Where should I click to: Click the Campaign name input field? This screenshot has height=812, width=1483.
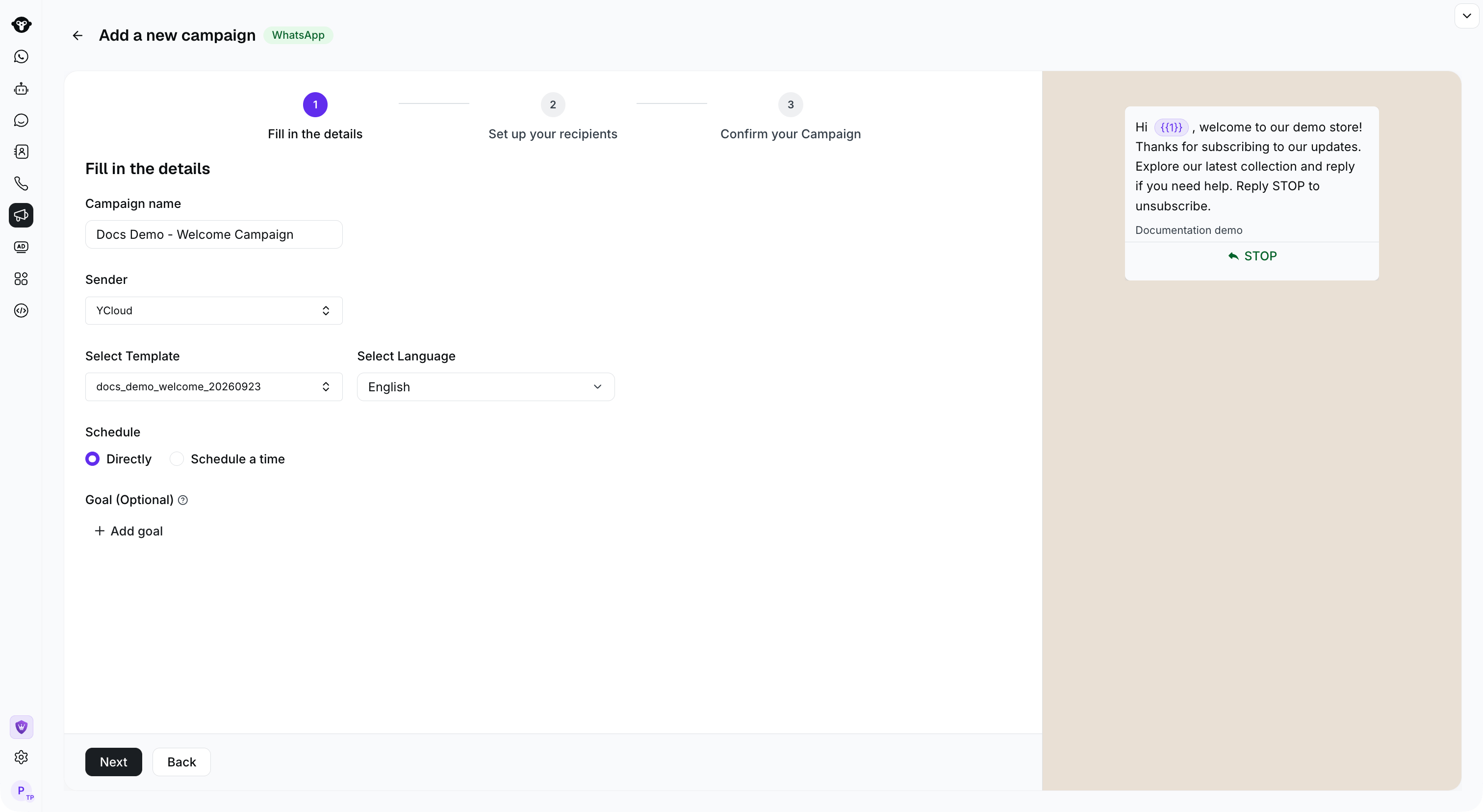point(214,234)
